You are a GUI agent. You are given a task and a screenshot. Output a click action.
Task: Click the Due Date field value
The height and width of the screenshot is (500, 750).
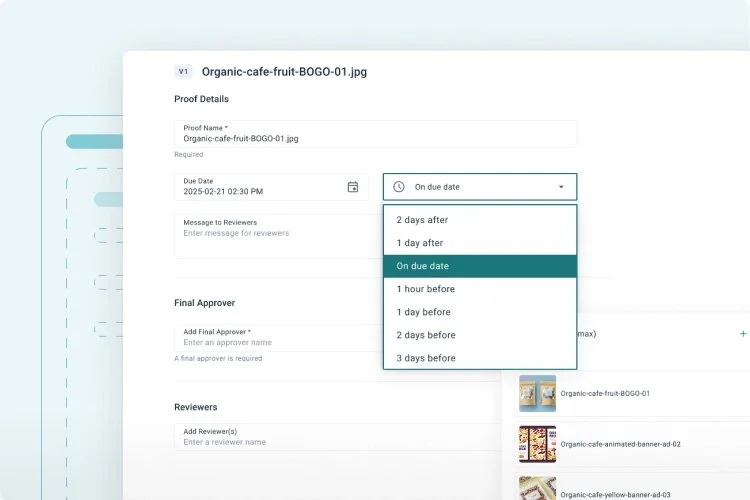223,191
